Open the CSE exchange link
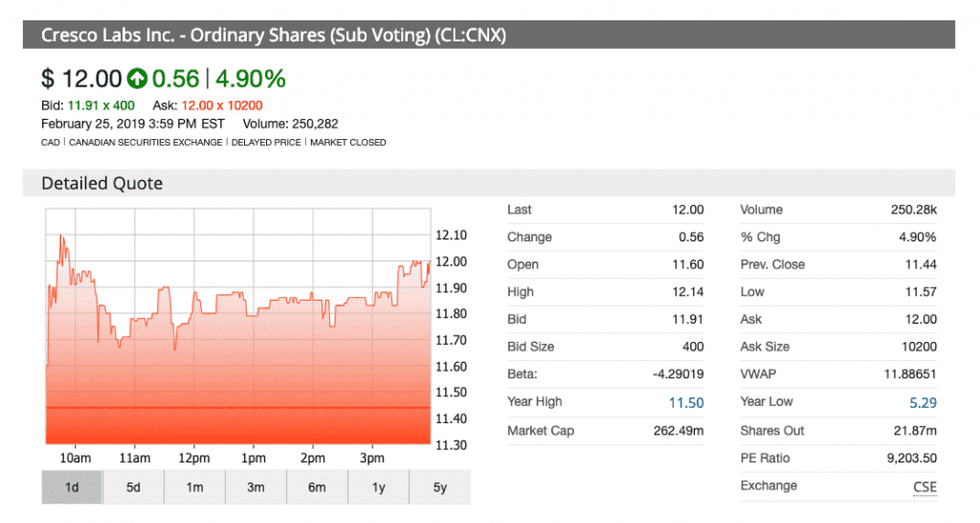The image size is (980, 523). [x=924, y=486]
